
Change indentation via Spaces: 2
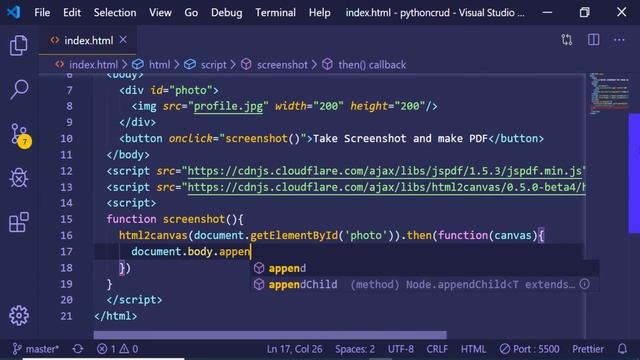pos(355,349)
